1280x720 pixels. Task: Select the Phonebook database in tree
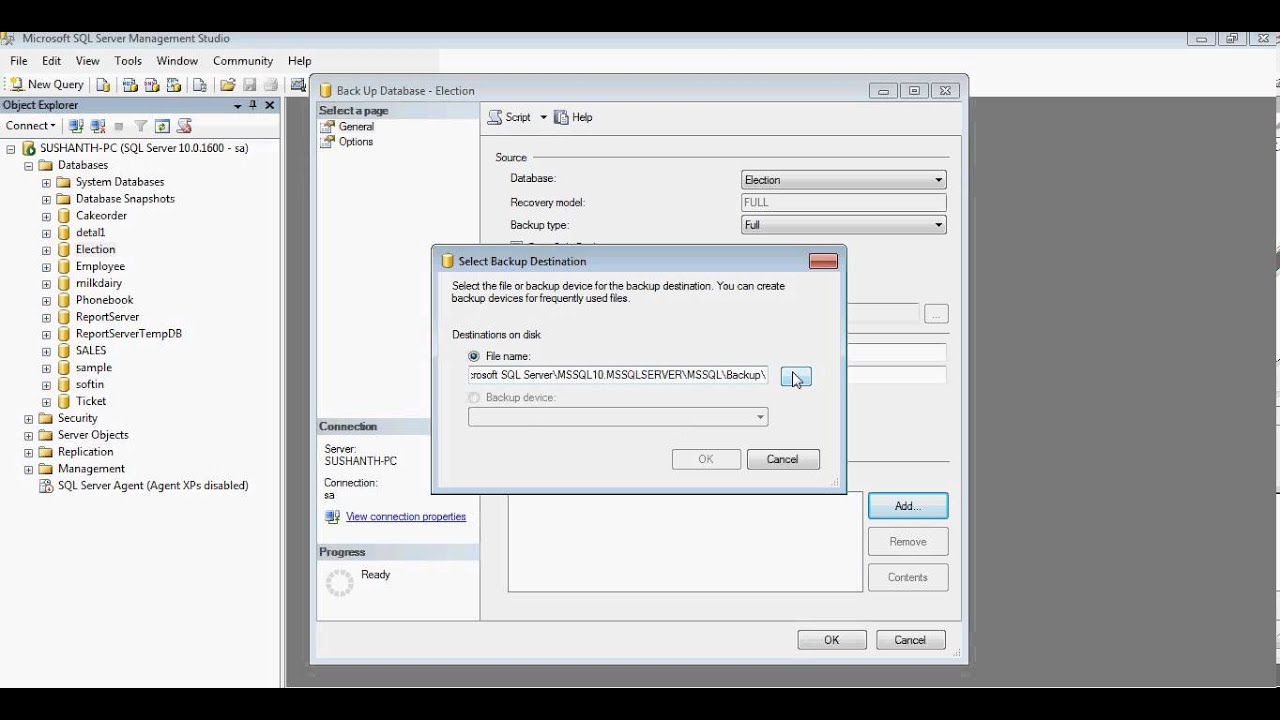pos(104,300)
